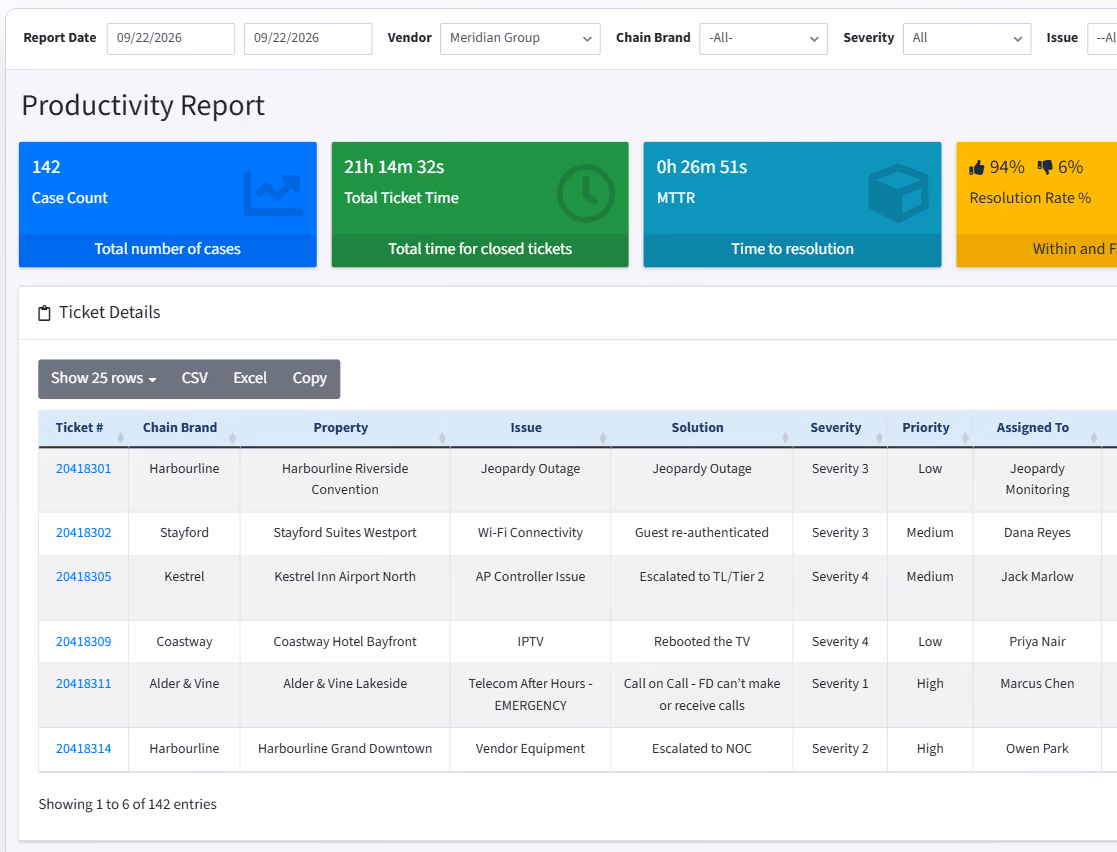Expand the Show 25 rows menu

(x=103, y=378)
